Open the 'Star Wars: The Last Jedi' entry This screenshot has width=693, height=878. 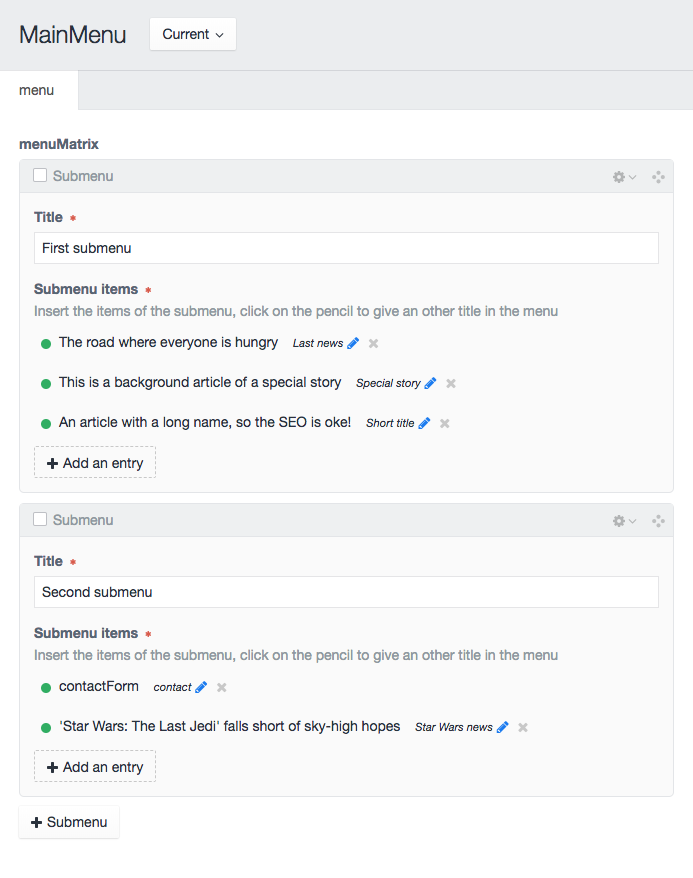(230, 726)
